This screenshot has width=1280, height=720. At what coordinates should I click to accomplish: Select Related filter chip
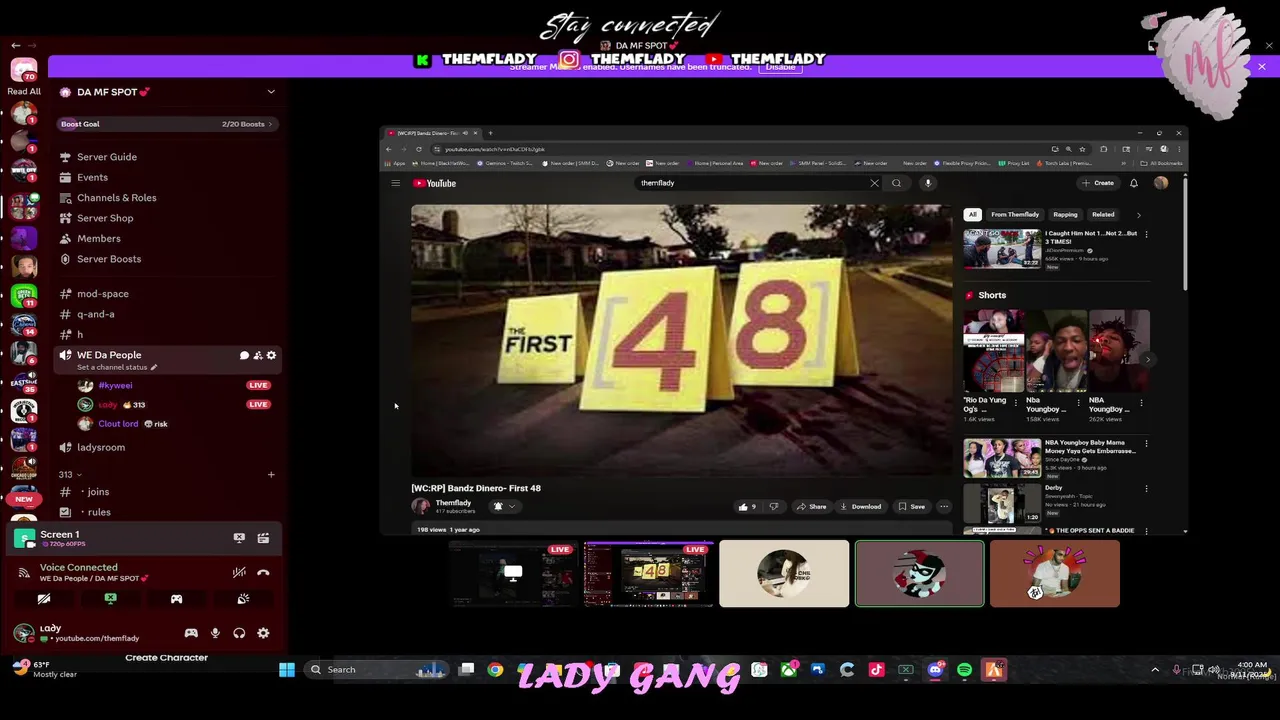point(1103,214)
